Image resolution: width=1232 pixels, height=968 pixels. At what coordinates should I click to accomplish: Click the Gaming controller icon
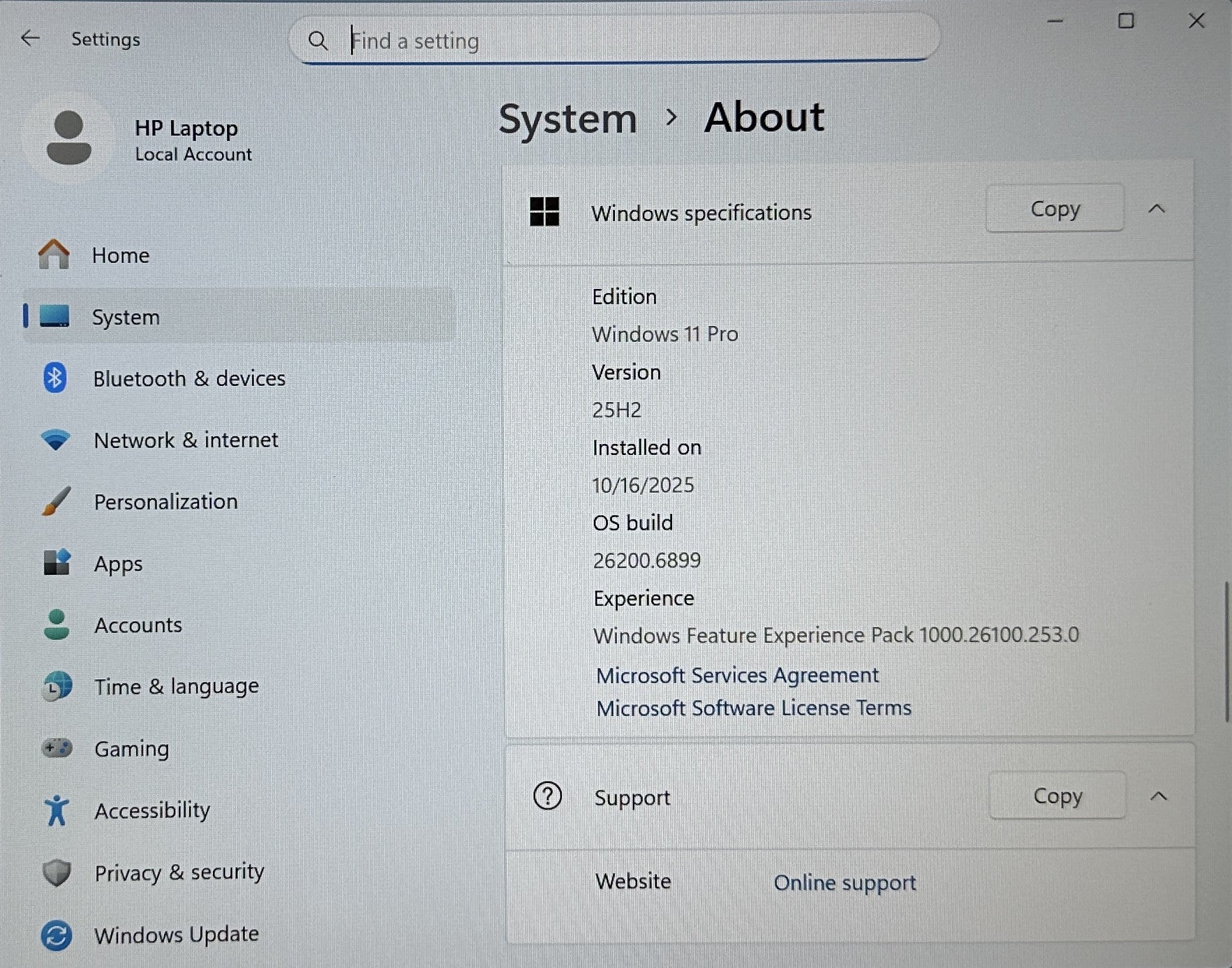(x=57, y=748)
